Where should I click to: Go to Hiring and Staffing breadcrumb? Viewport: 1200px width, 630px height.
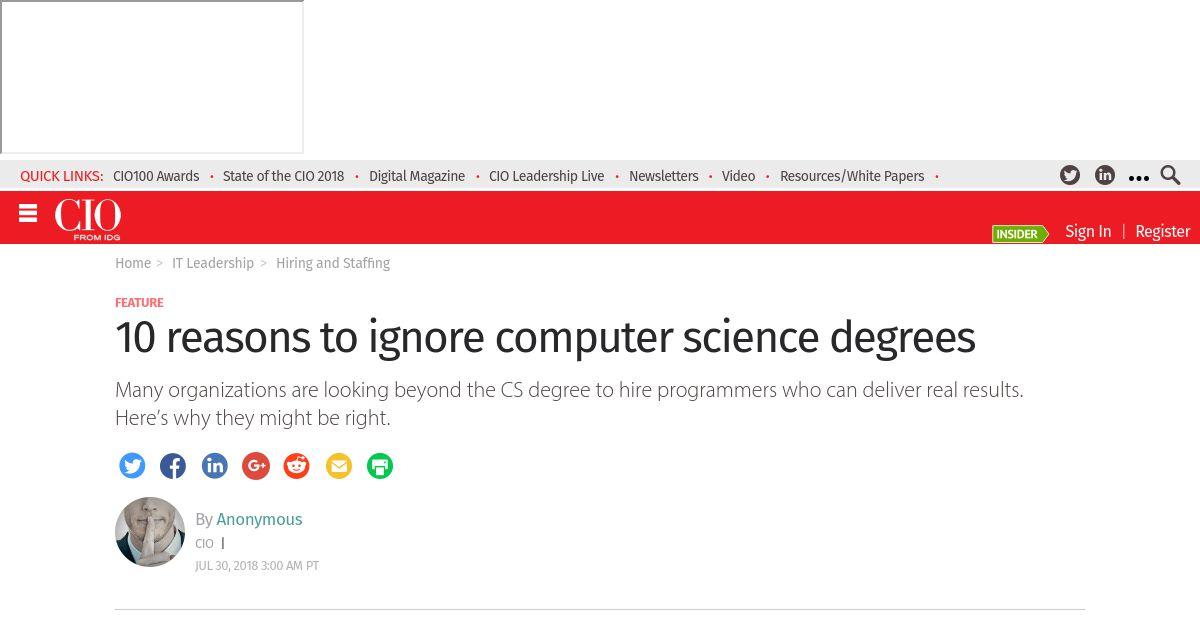click(333, 263)
